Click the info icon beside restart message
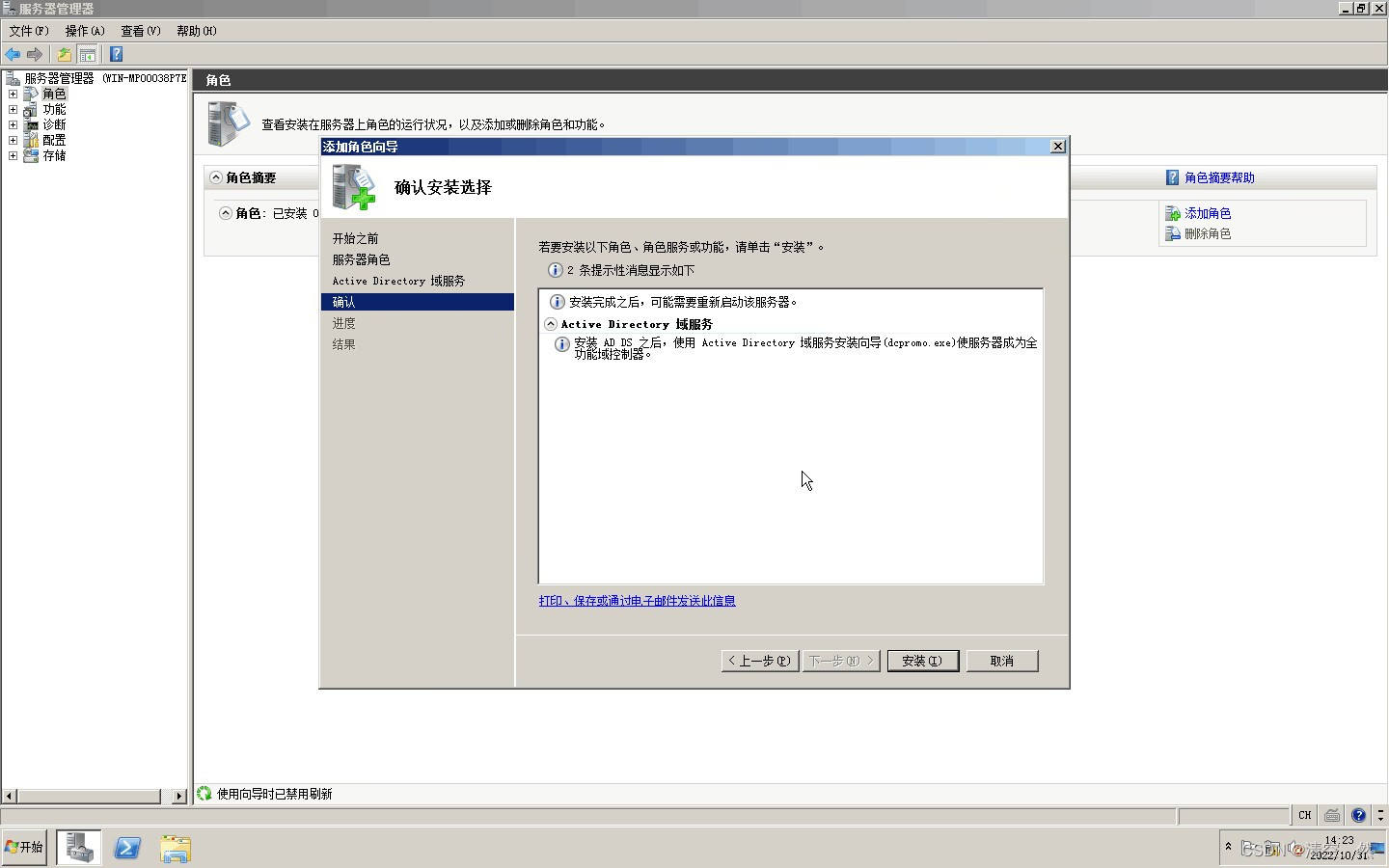The image size is (1389, 868). pyautogui.click(x=557, y=302)
